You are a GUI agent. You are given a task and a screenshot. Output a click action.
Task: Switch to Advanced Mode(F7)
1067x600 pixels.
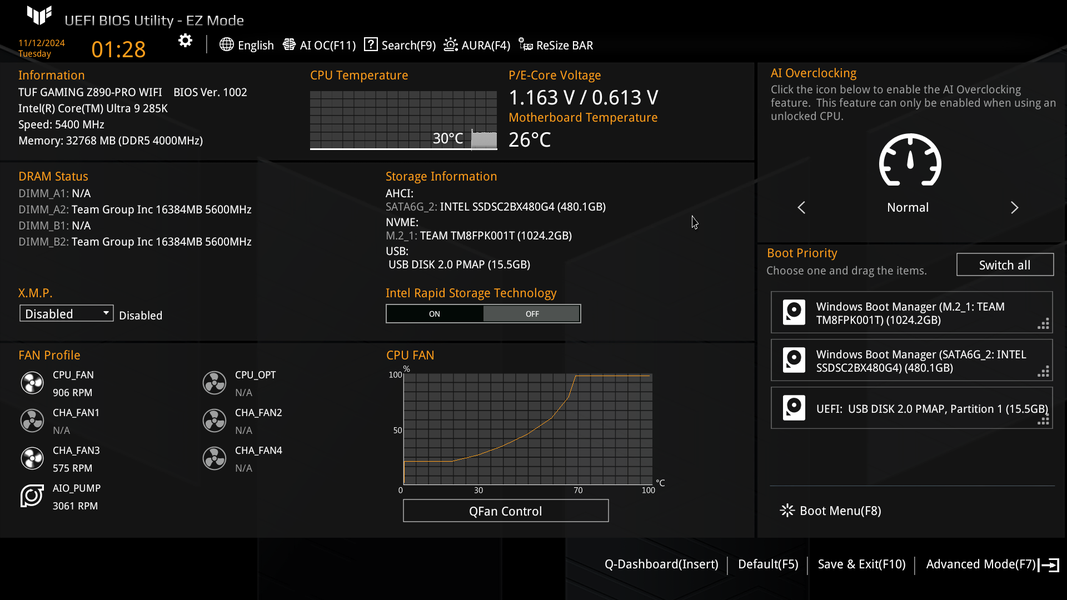992,564
